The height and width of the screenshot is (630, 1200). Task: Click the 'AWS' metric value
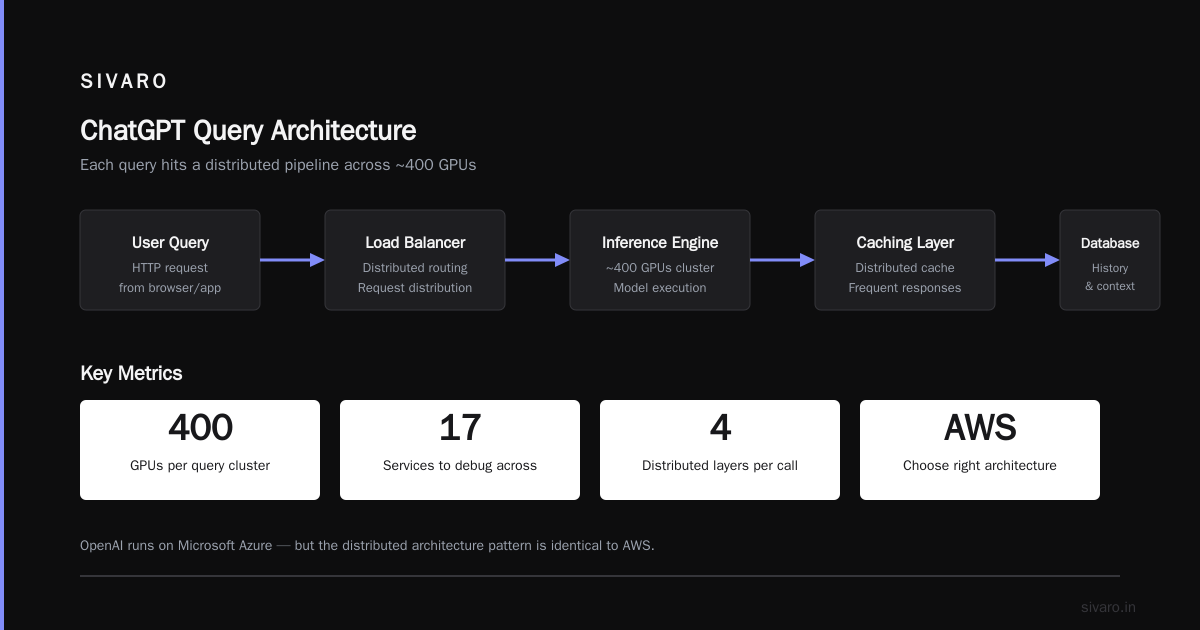(980, 428)
